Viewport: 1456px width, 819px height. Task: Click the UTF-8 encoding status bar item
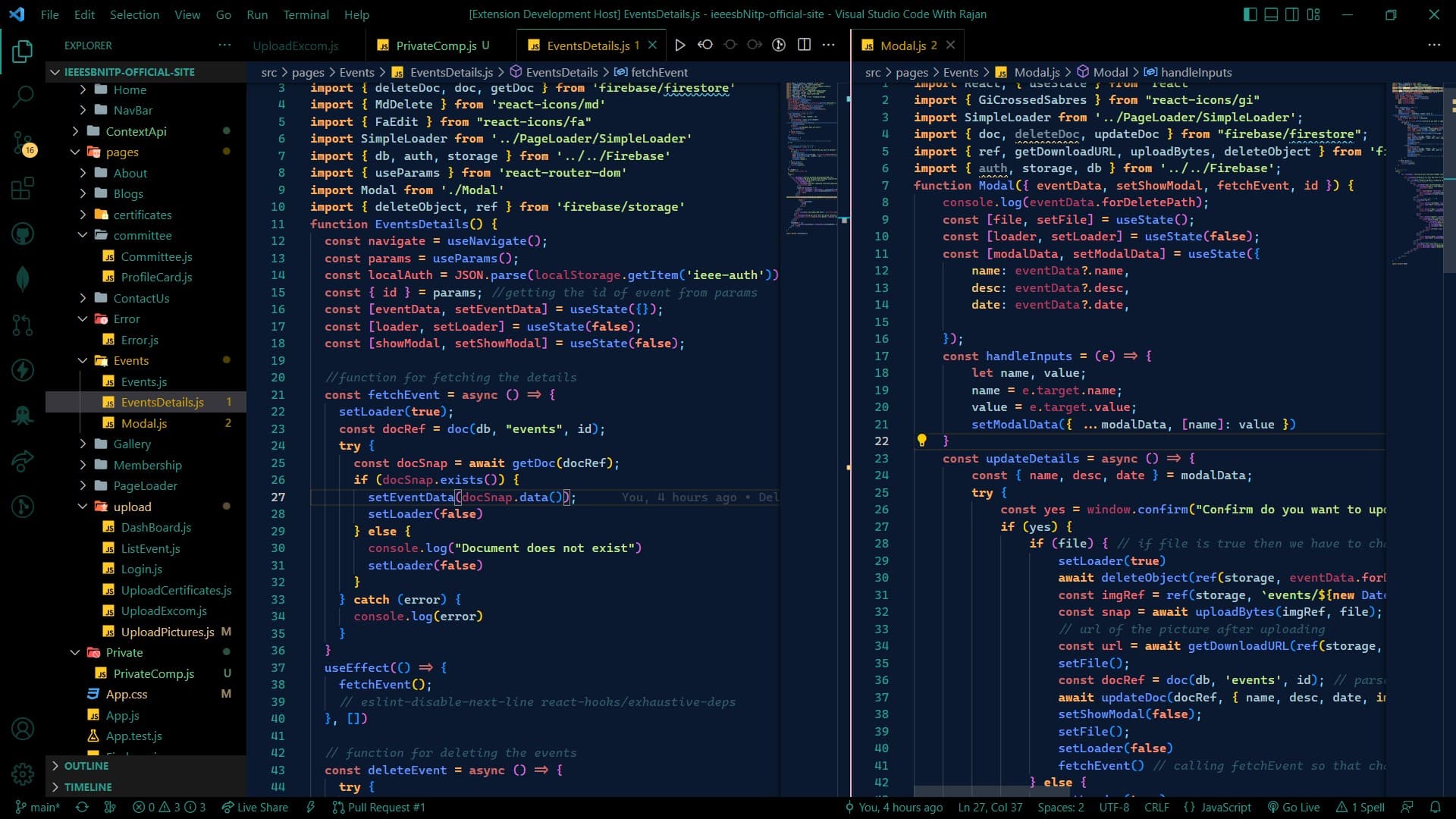point(1113,807)
